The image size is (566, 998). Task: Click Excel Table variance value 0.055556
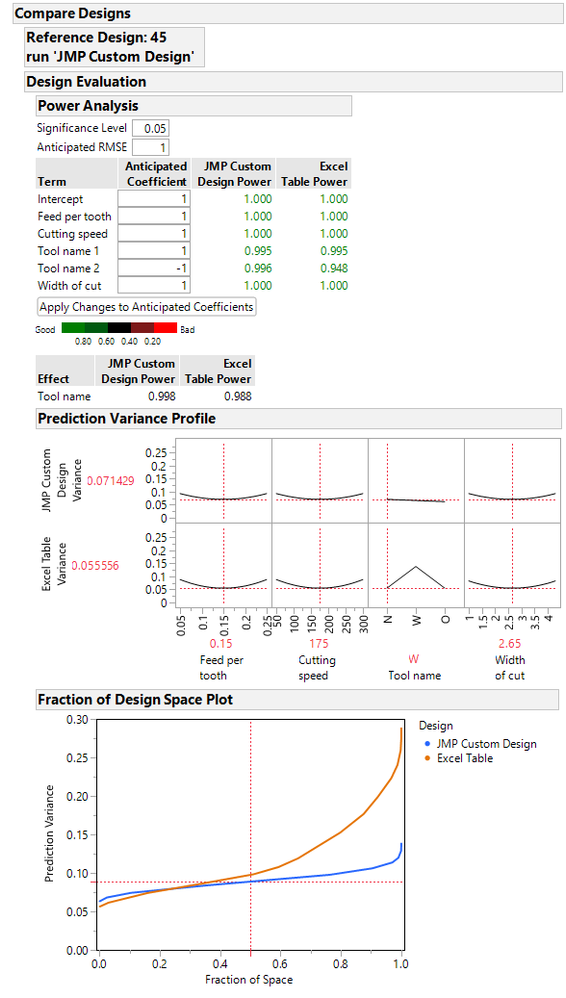96,565
